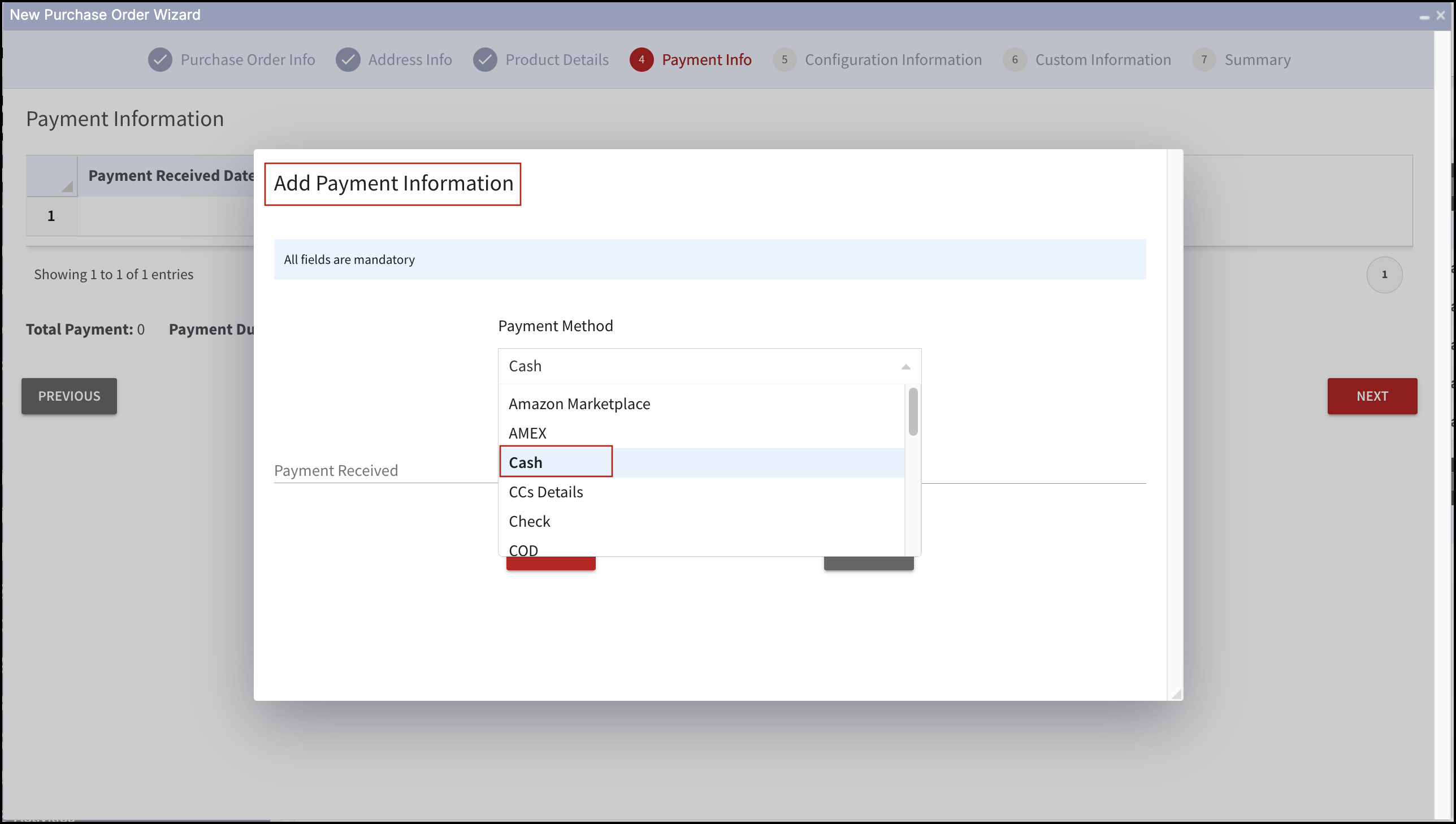Click the Purchase Order Info checkmark icon
This screenshot has height=824, width=1456.
click(x=160, y=59)
